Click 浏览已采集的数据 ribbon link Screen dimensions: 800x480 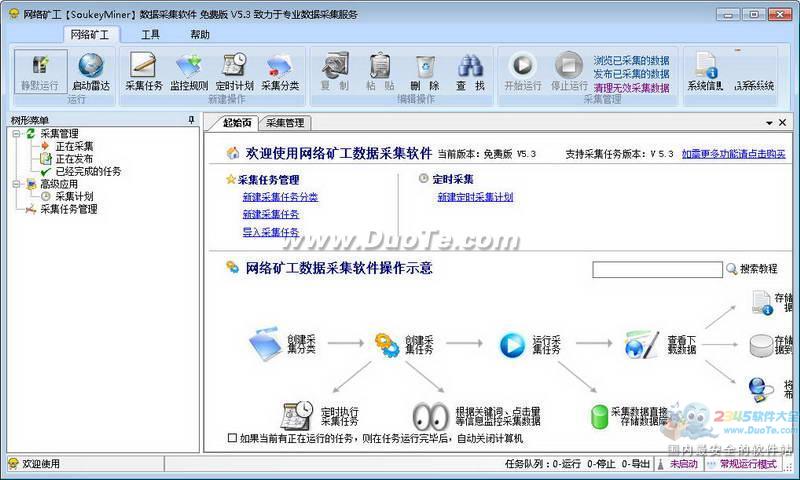tap(631, 60)
